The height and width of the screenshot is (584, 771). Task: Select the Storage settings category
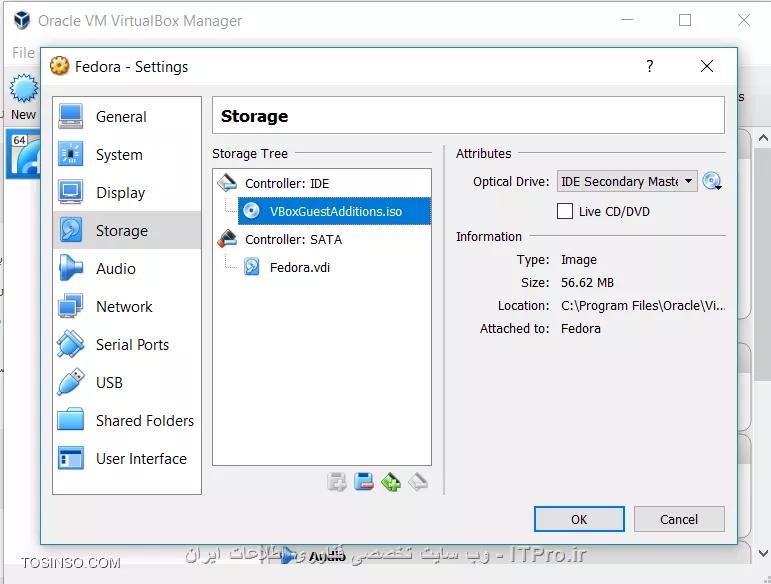(x=127, y=230)
